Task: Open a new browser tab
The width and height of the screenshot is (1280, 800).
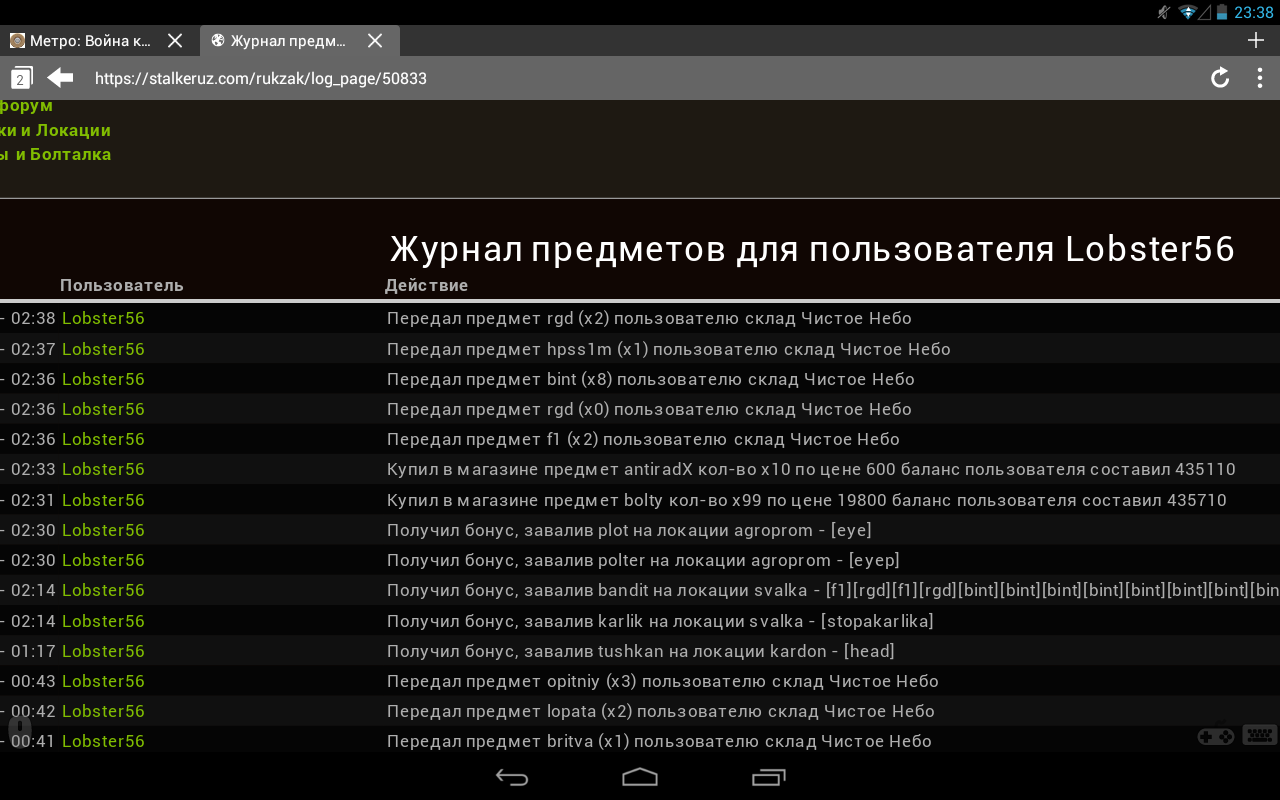Action: [x=1254, y=40]
